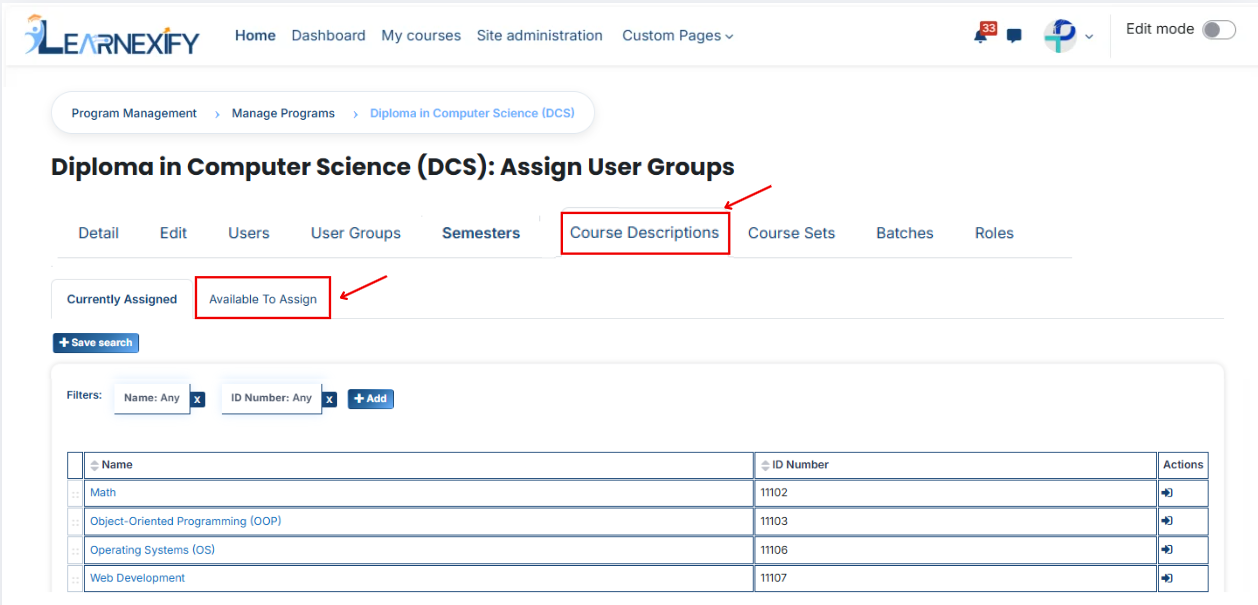Grab the drag handle of Web Development row
The image size is (1258, 605).
(x=75, y=579)
